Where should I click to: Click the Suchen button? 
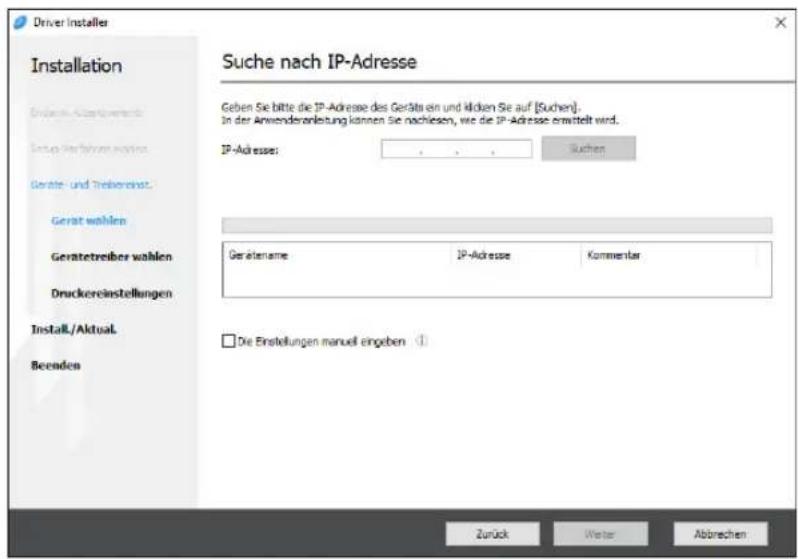588,149
